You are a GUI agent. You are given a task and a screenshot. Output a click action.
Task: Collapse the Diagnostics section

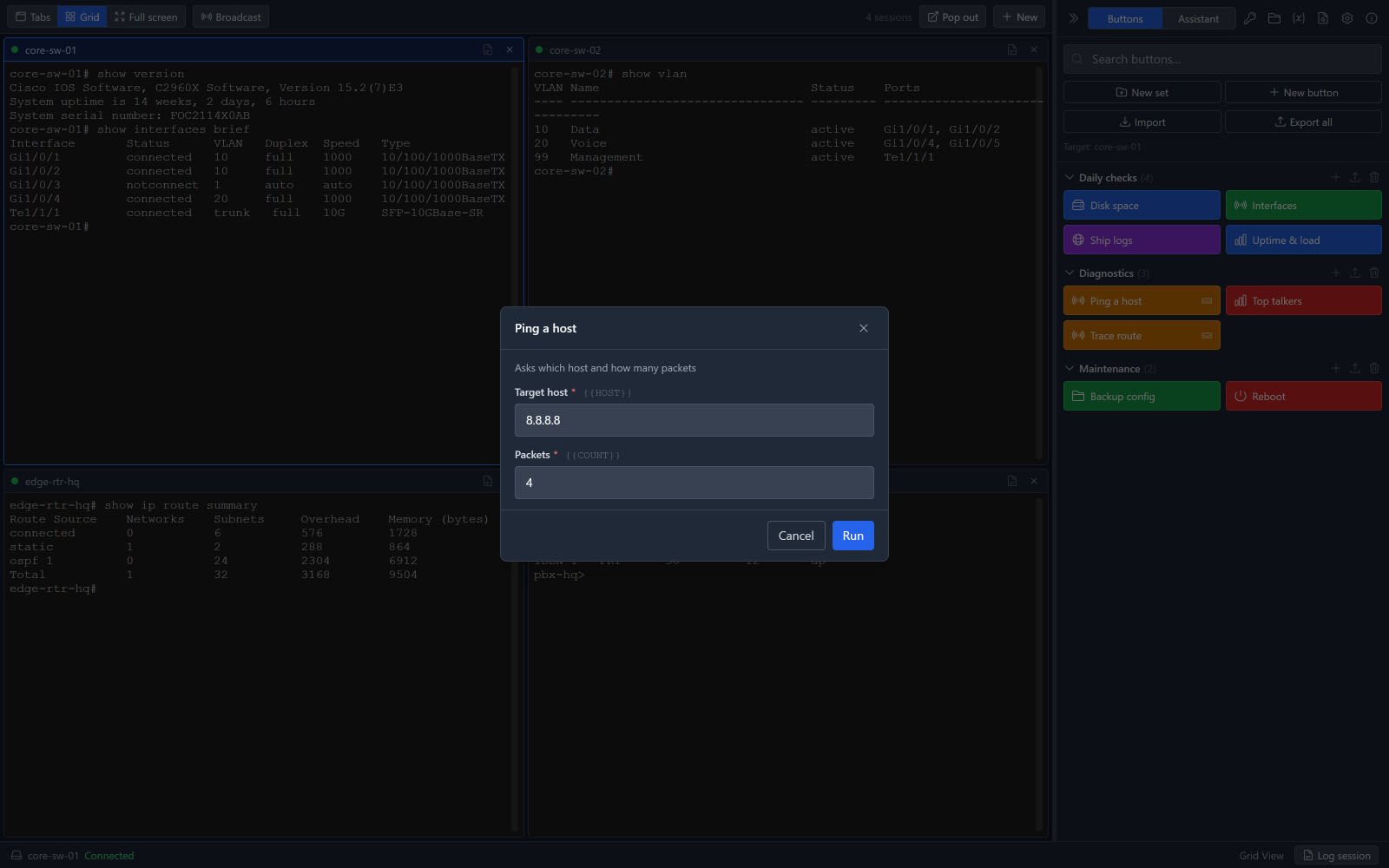1070,273
